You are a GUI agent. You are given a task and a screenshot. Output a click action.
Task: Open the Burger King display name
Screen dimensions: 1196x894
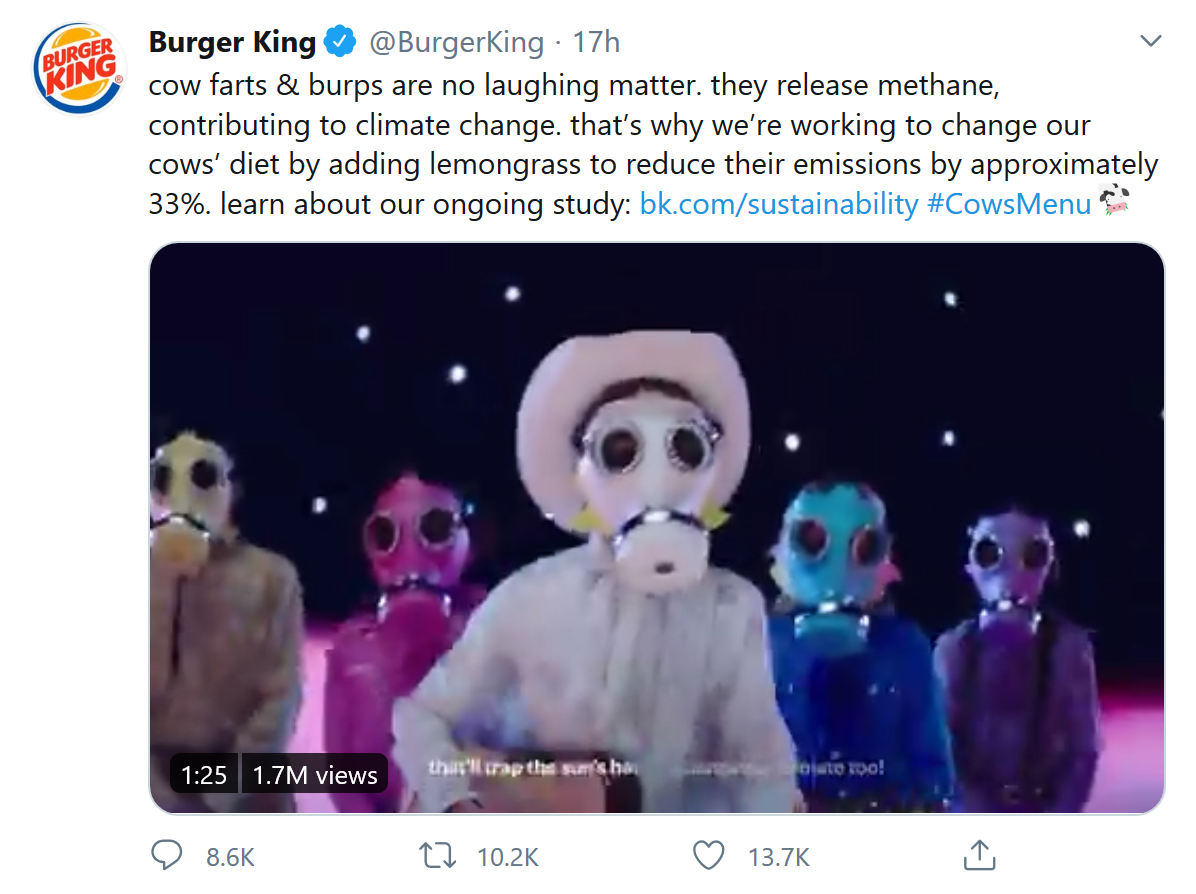[x=232, y=42]
